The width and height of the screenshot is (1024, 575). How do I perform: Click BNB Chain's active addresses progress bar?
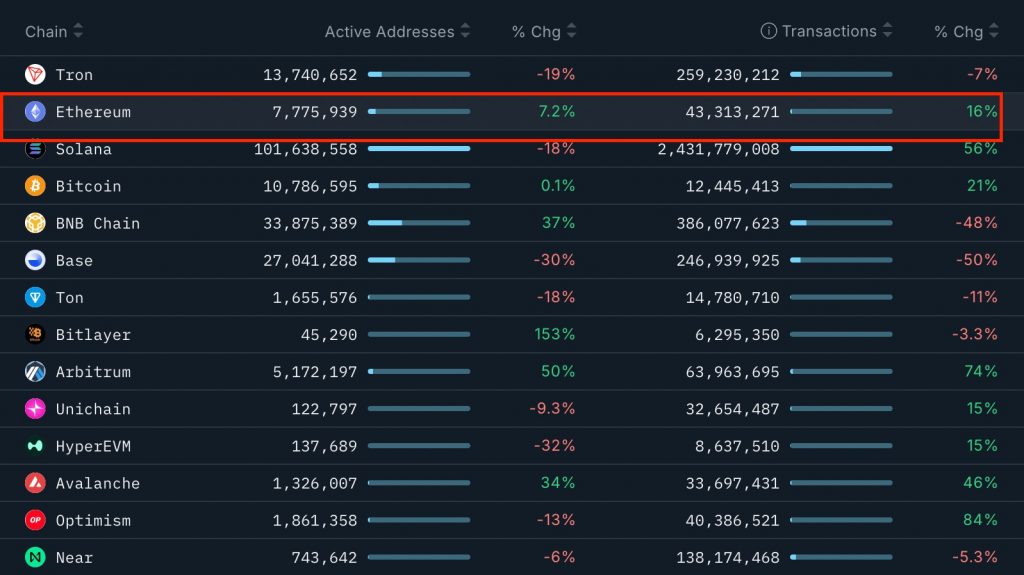[419, 223]
